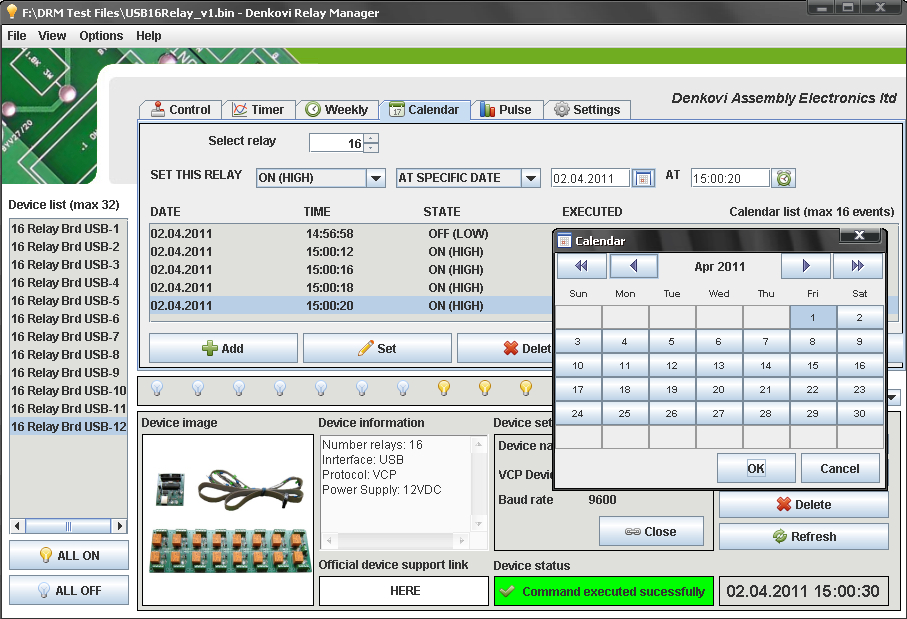Close the Calendar popup window
The image size is (907, 619).
(x=860, y=235)
